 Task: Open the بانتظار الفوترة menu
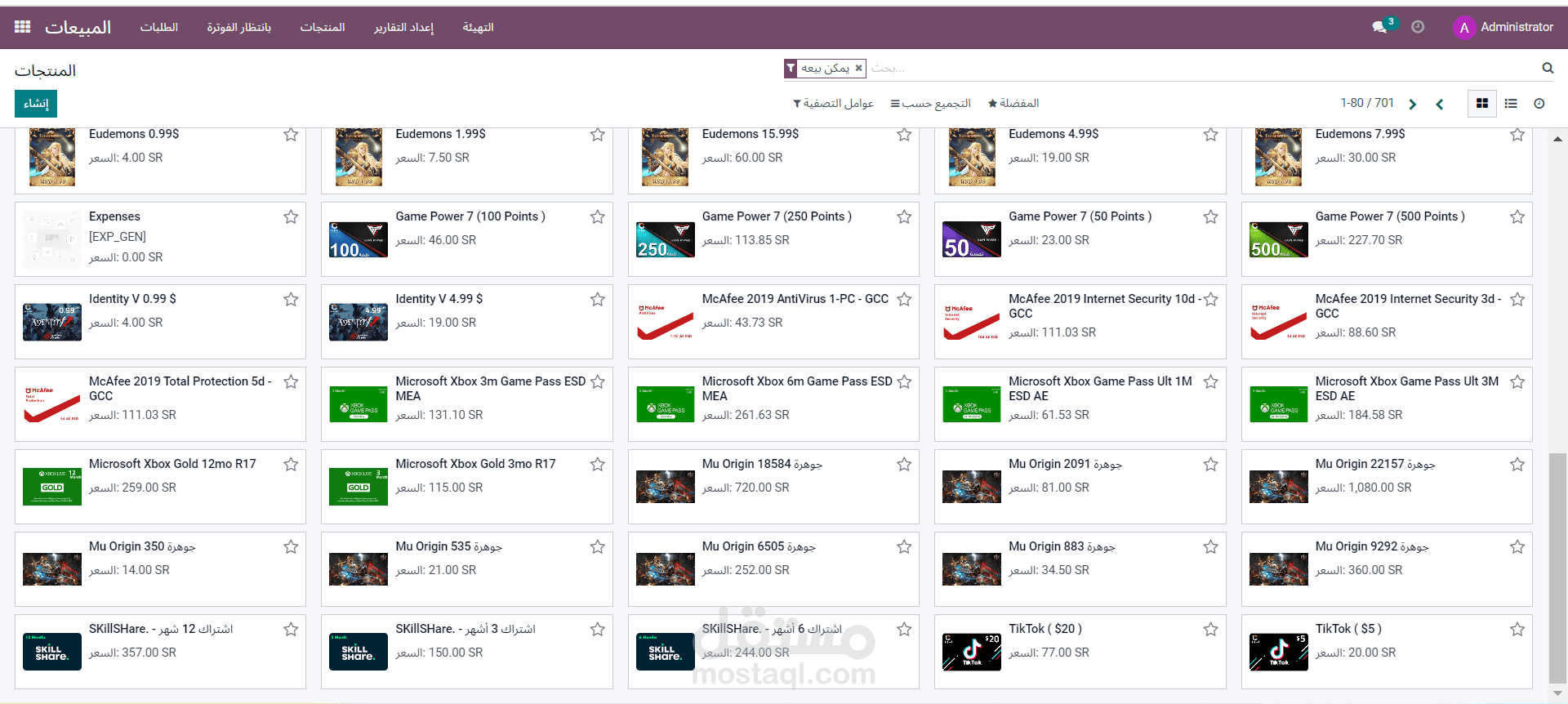coord(239,27)
